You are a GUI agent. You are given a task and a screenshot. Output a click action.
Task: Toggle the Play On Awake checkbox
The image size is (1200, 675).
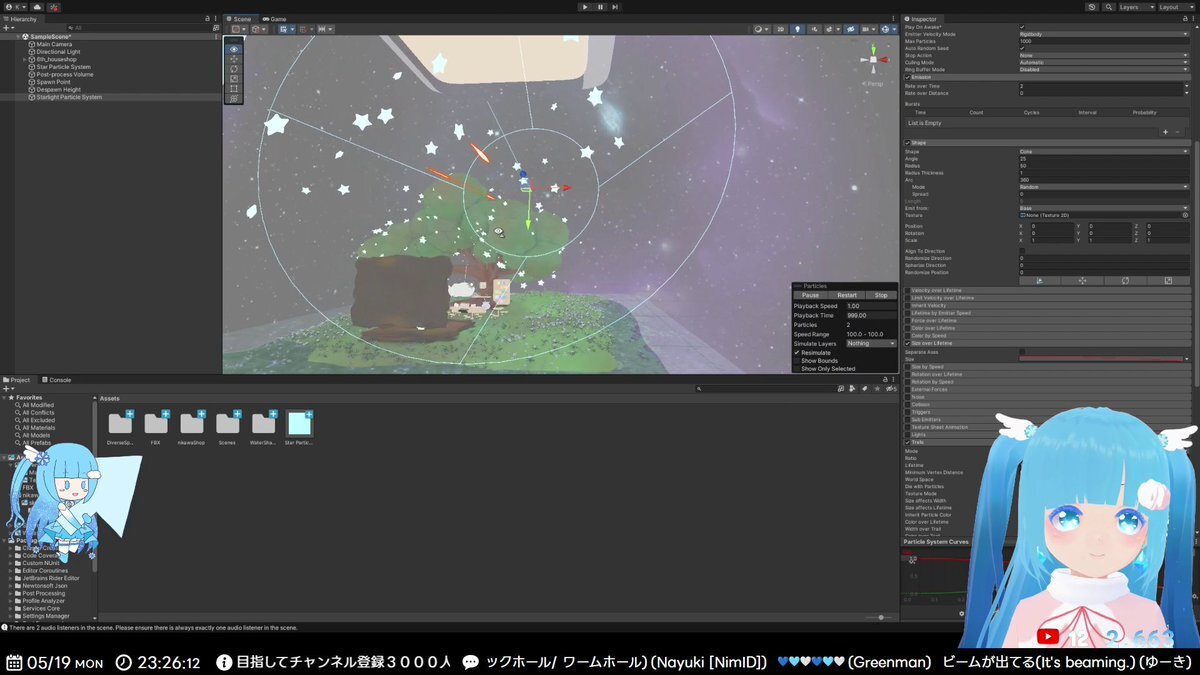(x=1022, y=27)
